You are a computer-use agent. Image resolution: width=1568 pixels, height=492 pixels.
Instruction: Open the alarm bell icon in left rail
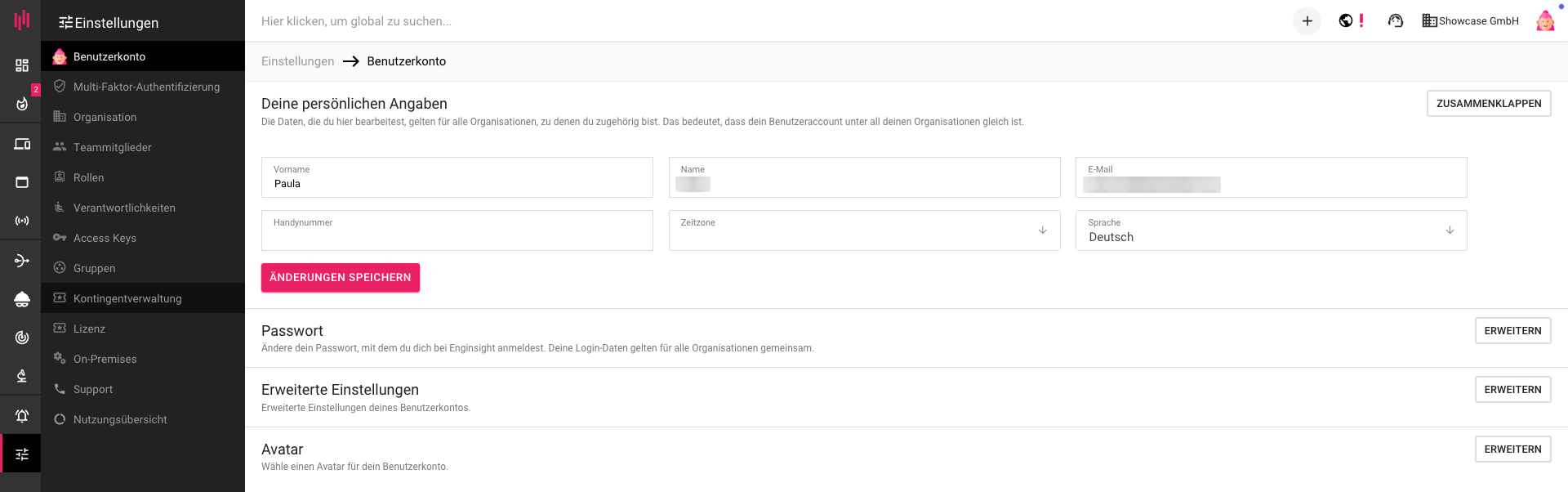pyautogui.click(x=22, y=416)
